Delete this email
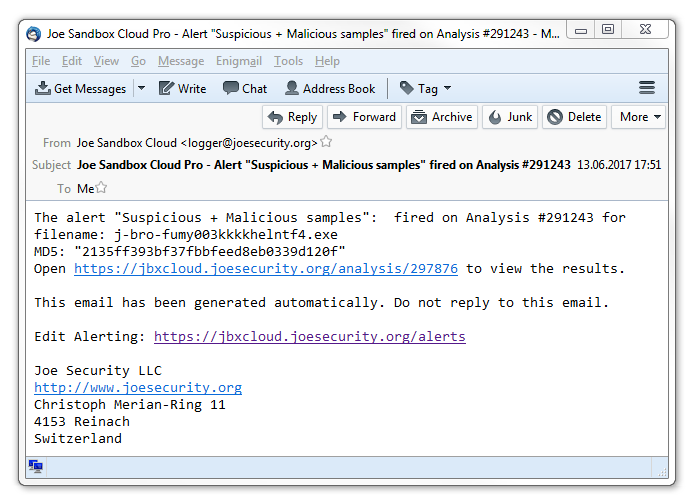The width and height of the screenshot is (692, 501). click(x=574, y=117)
